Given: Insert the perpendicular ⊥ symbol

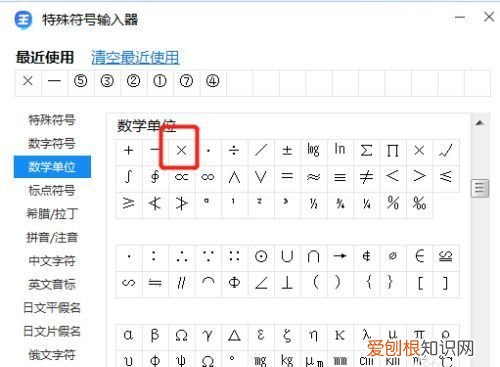Looking at the screenshot, I should point(287,283).
